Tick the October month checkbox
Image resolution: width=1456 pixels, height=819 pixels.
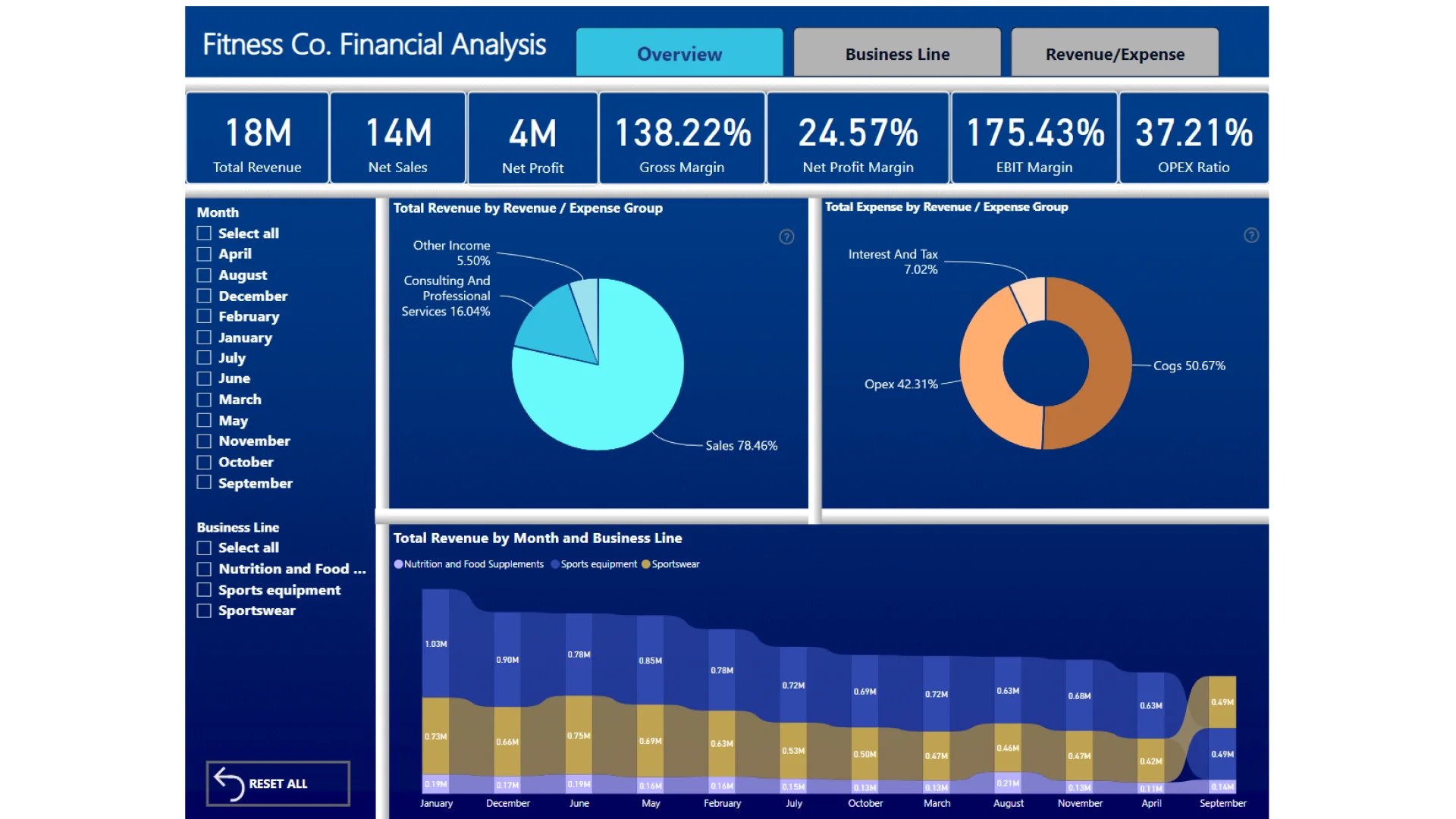coord(204,462)
